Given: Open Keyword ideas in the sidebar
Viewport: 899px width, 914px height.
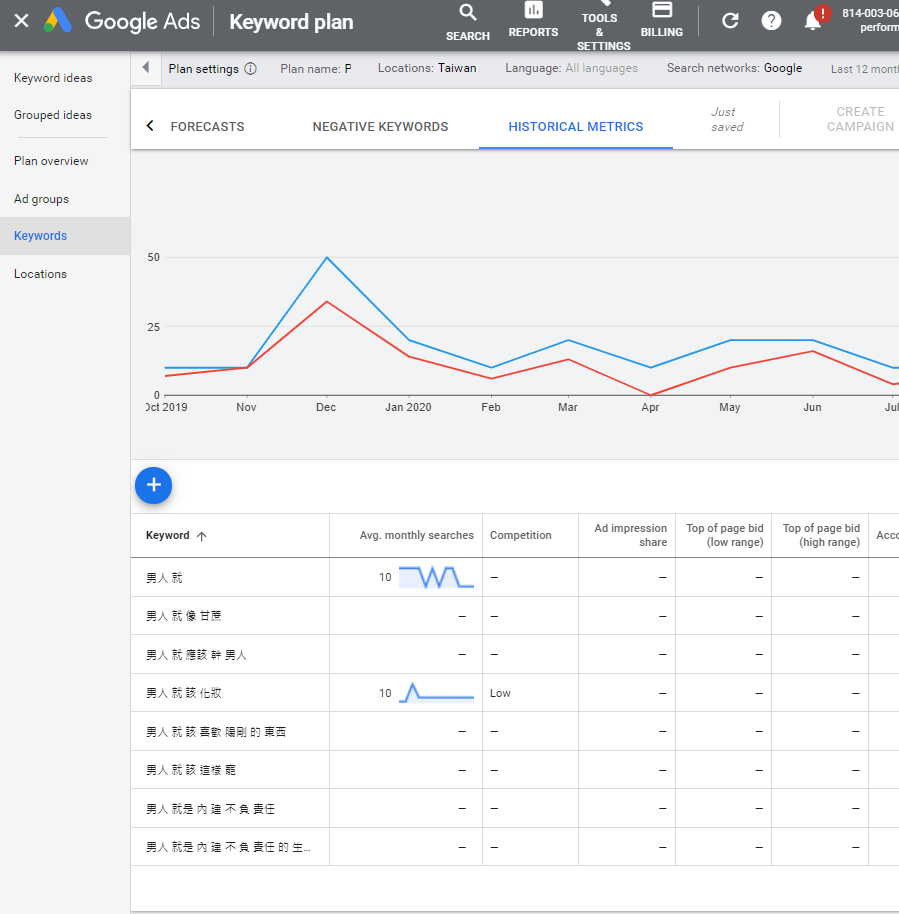Looking at the screenshot, I should pos(53,78).
